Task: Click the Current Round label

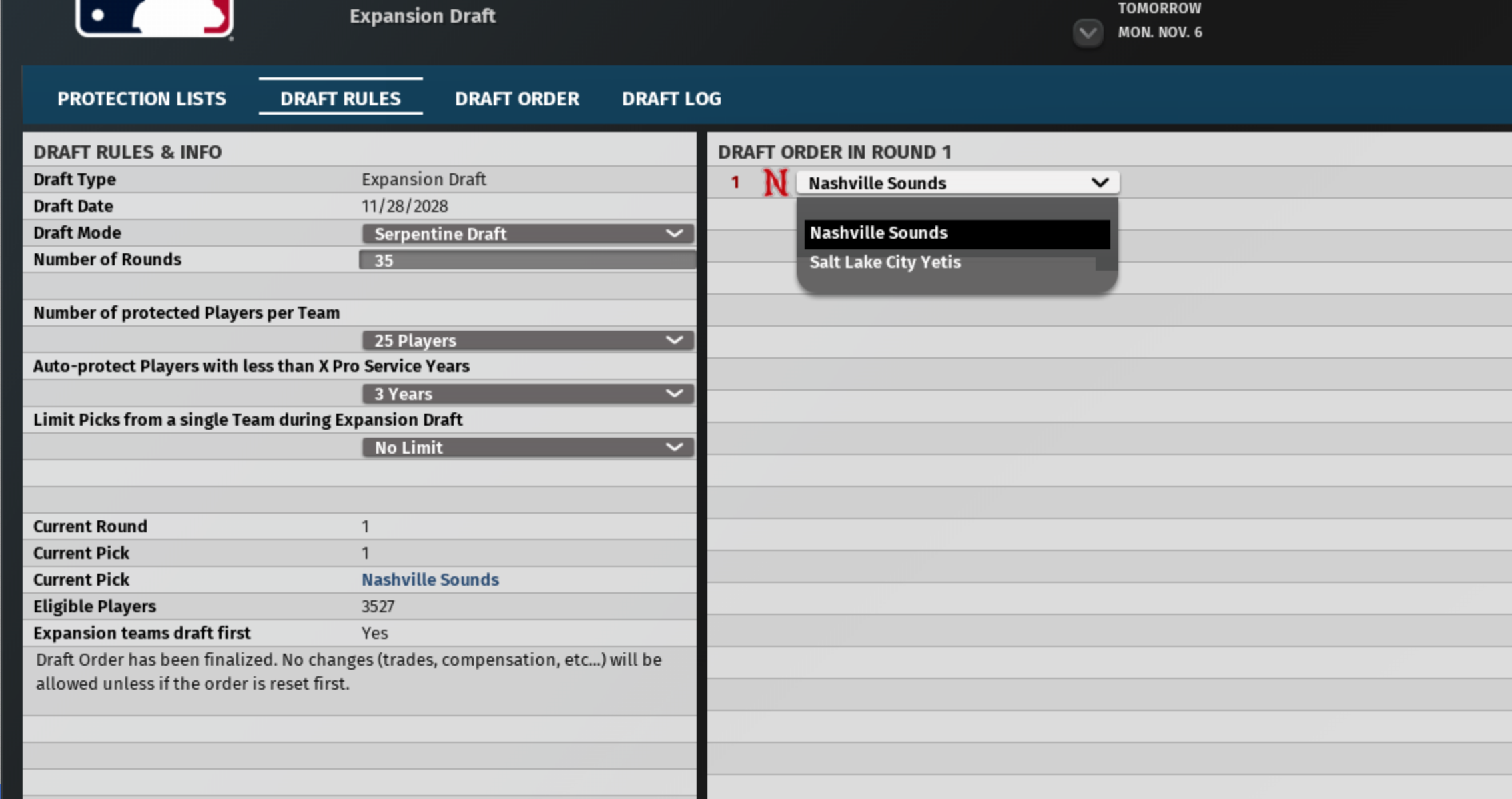Action: pos(90,526)
